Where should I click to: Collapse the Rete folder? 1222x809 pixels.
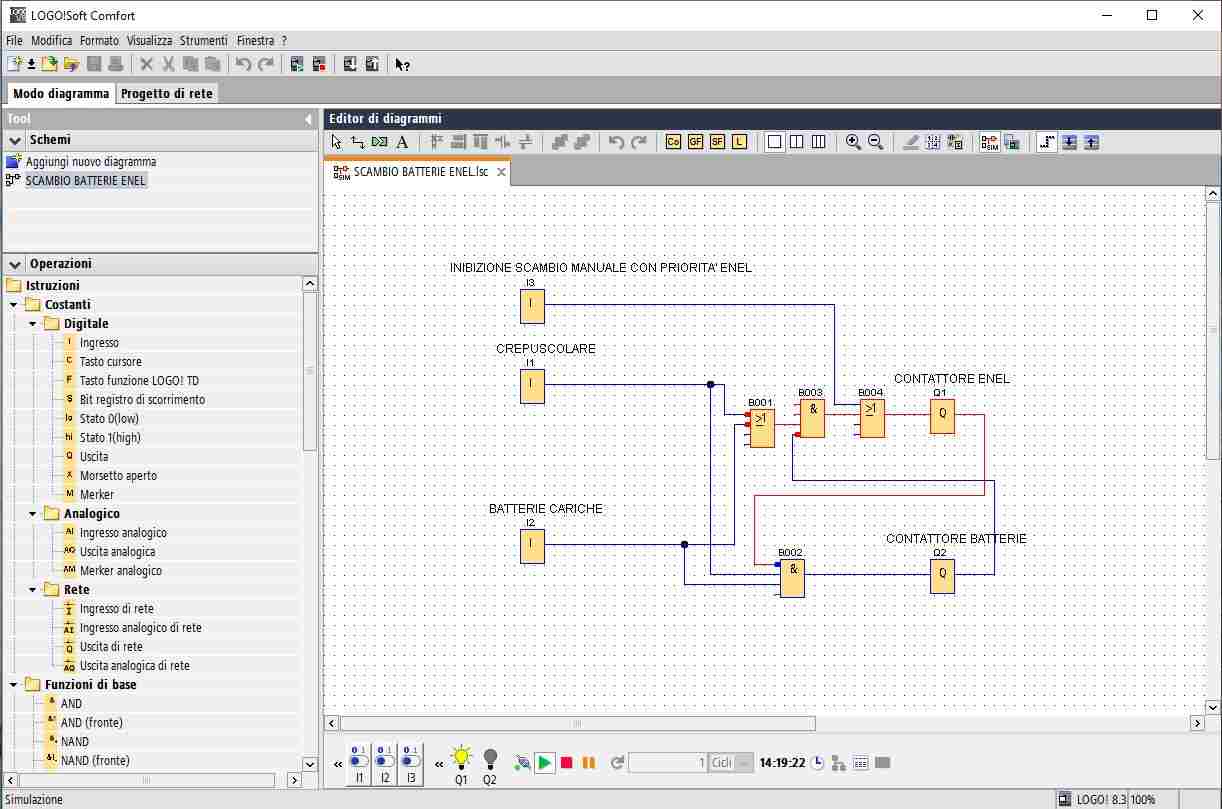coord(33,590)
